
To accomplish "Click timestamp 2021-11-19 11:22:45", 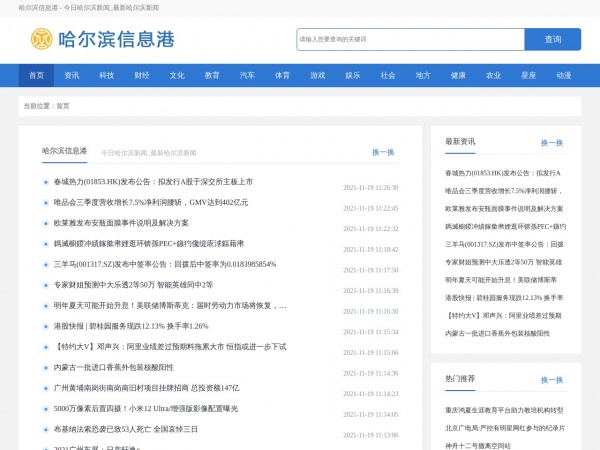I will pos(370,209).
